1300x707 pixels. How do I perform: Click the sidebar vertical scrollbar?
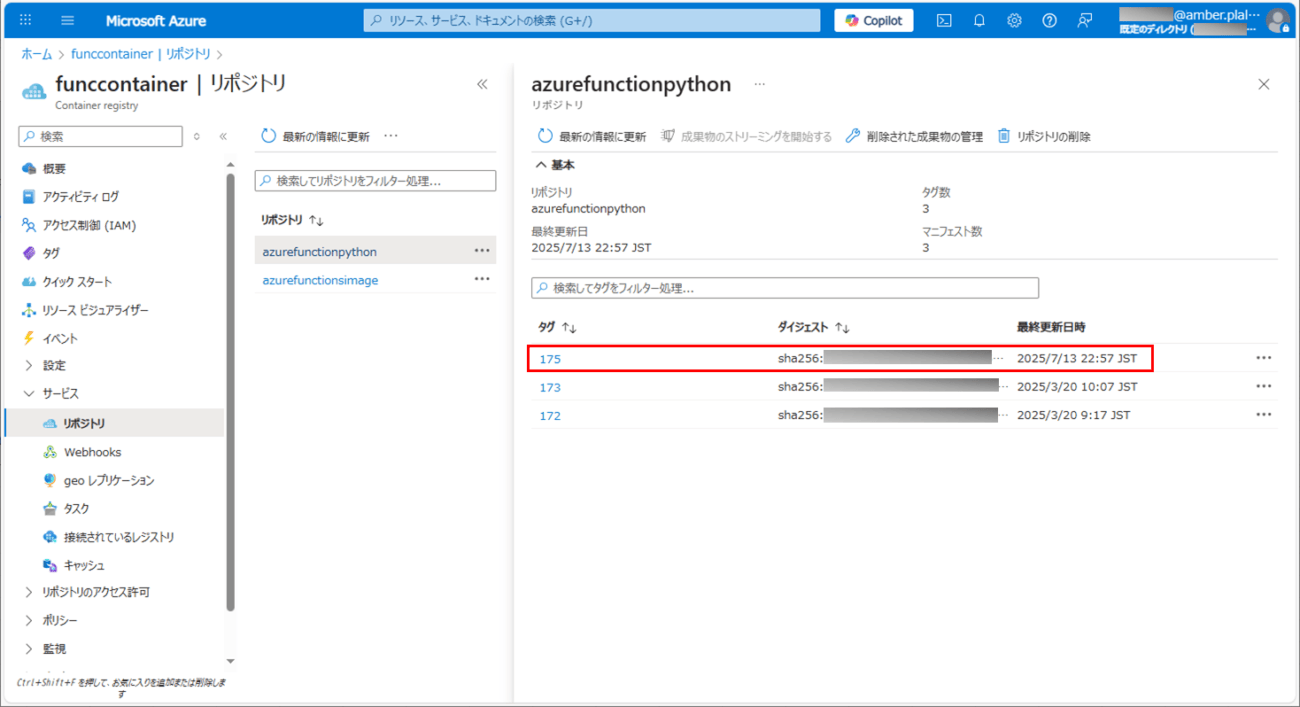[231, 392]
